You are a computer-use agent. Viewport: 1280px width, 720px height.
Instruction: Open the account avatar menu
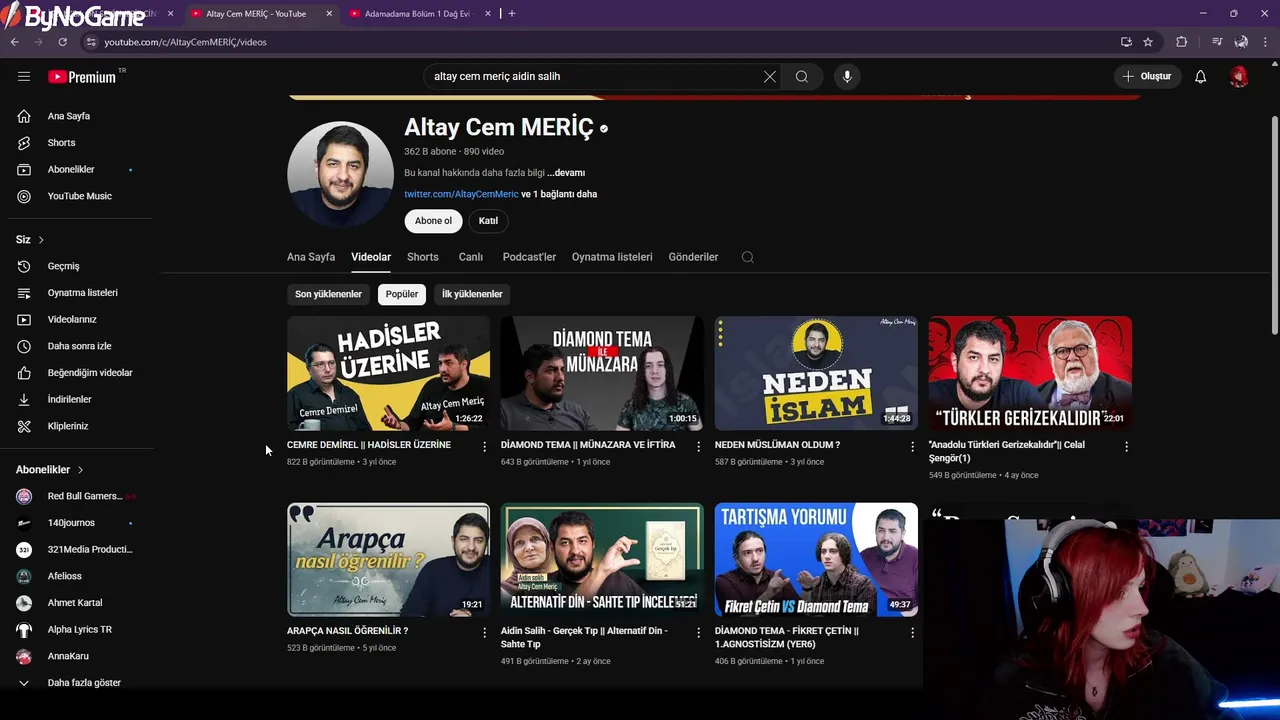pos(1239,76)
